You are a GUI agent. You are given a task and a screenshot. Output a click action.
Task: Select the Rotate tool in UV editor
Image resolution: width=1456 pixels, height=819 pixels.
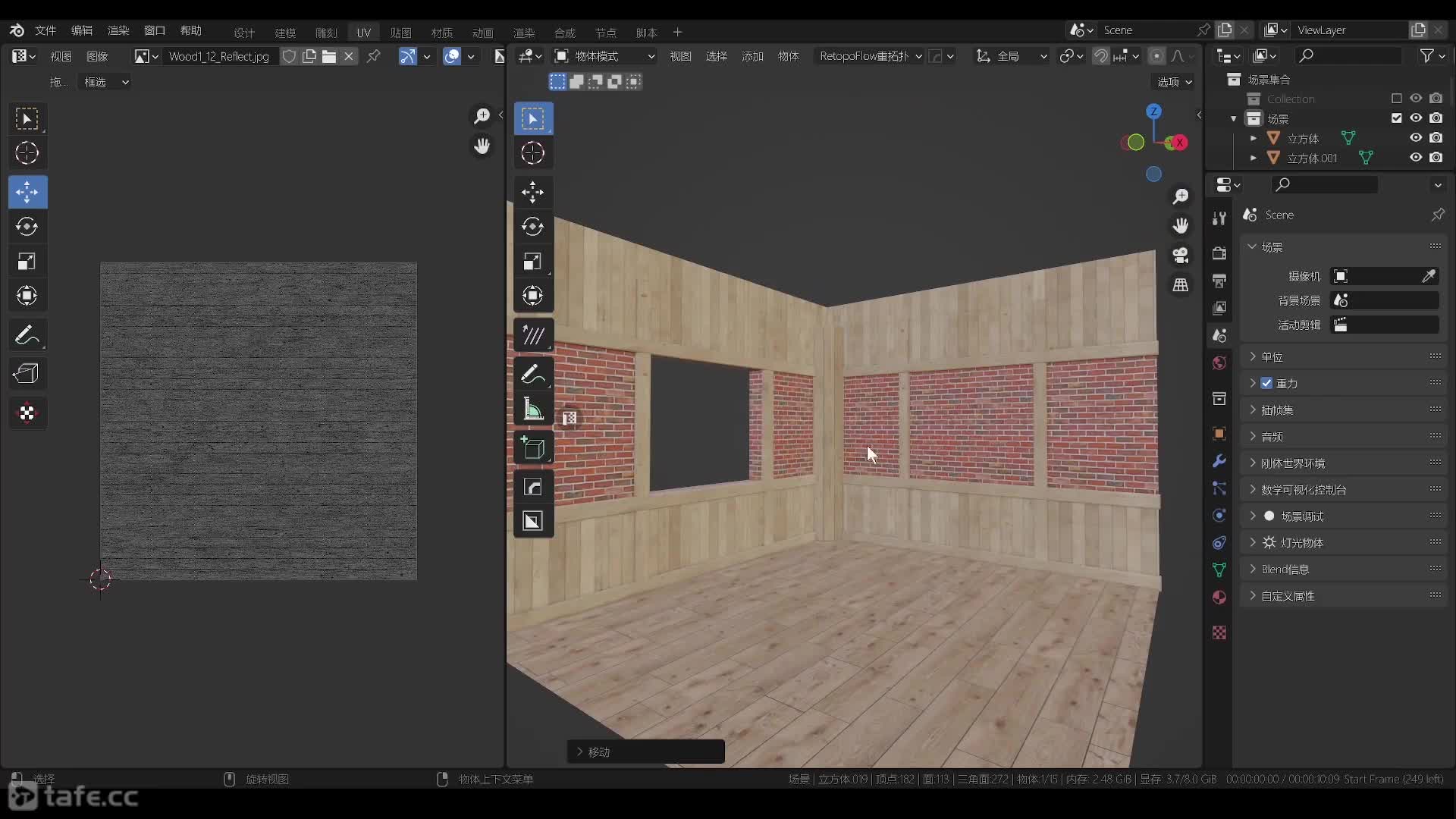pos(27,227)
